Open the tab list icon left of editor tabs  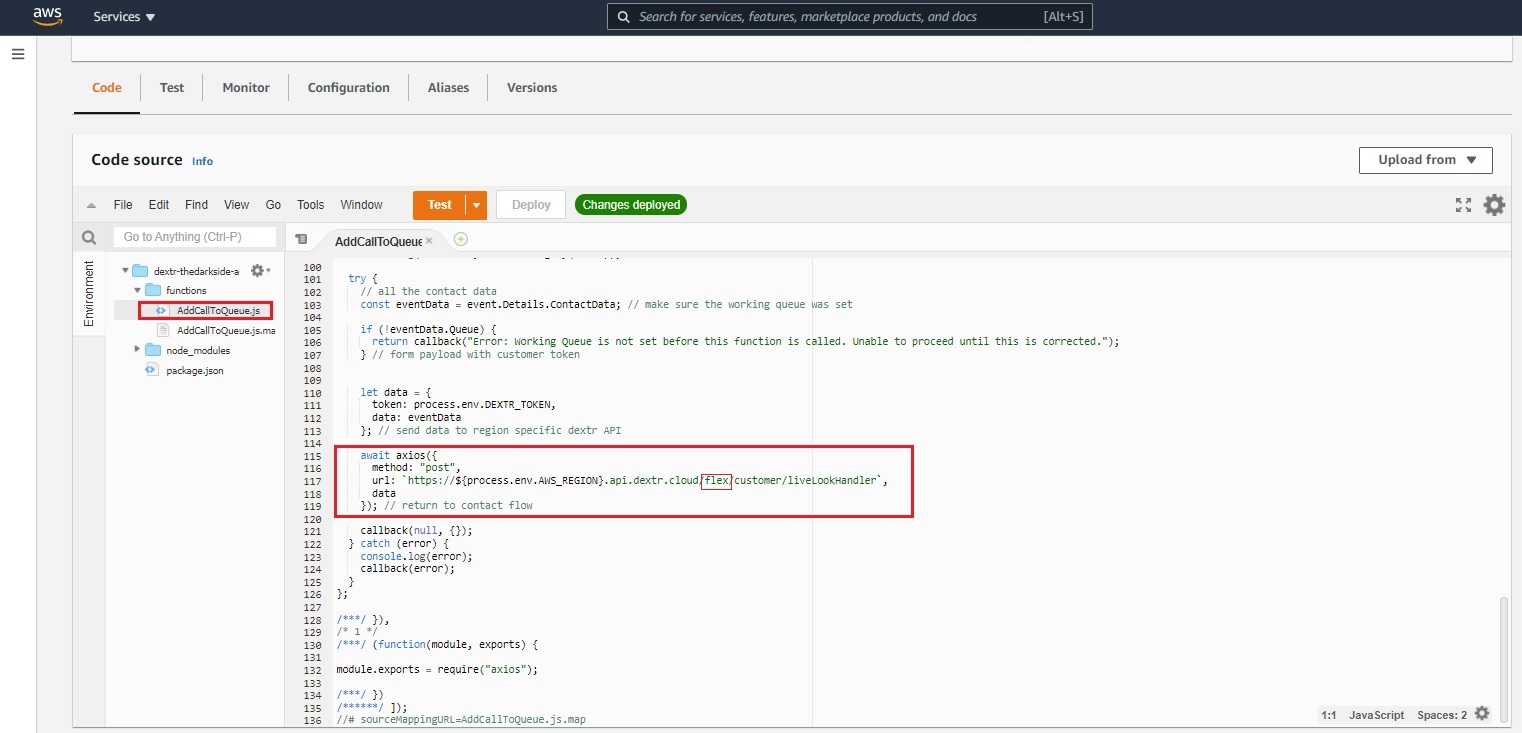[301, 240]
